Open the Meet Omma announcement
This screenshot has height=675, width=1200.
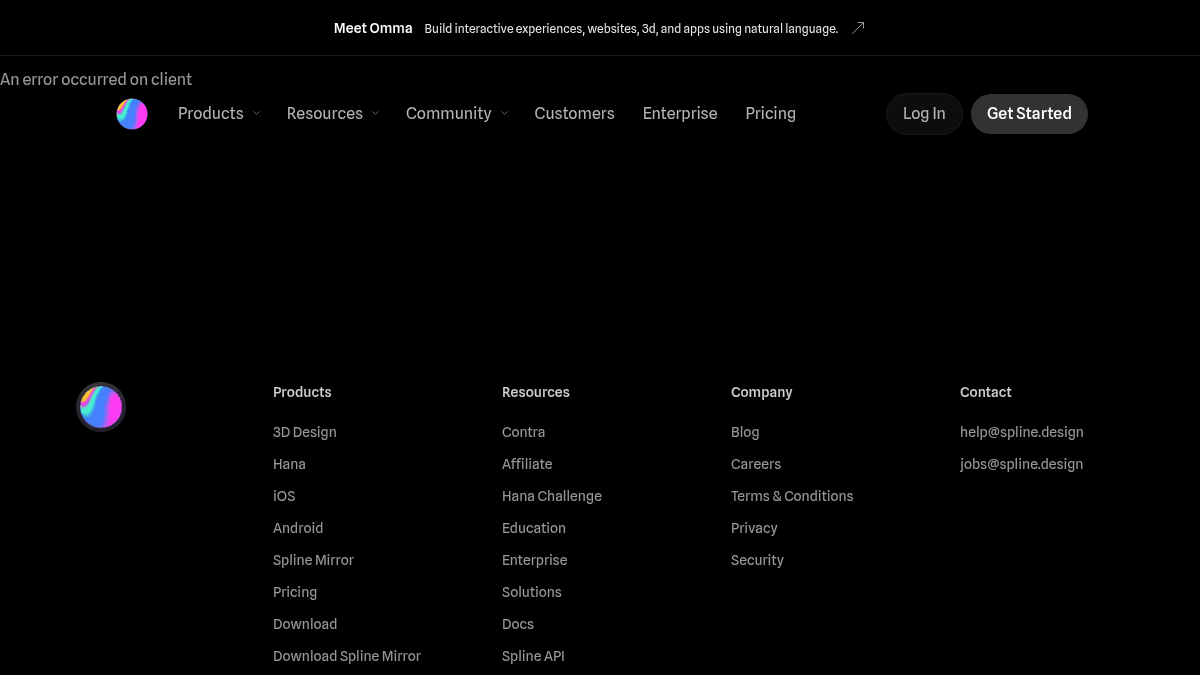pyautogui.click(x=599, y=28)
